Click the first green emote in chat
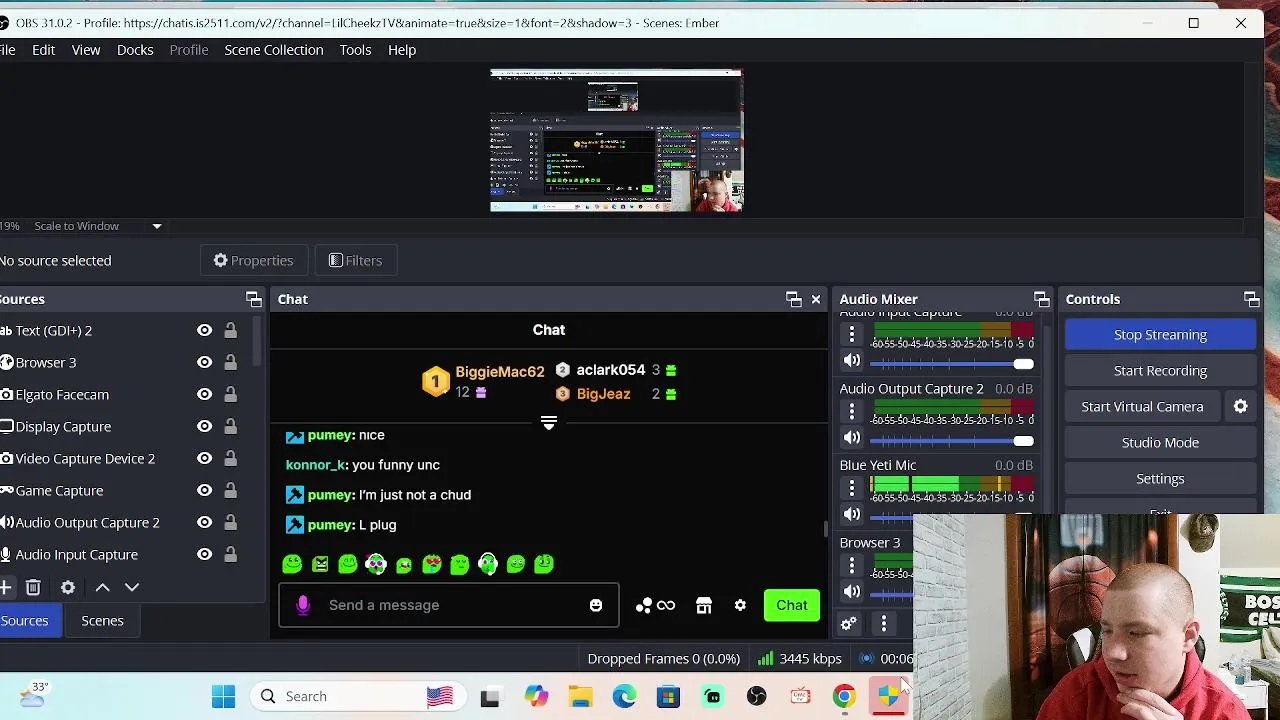 coord(292,564)
